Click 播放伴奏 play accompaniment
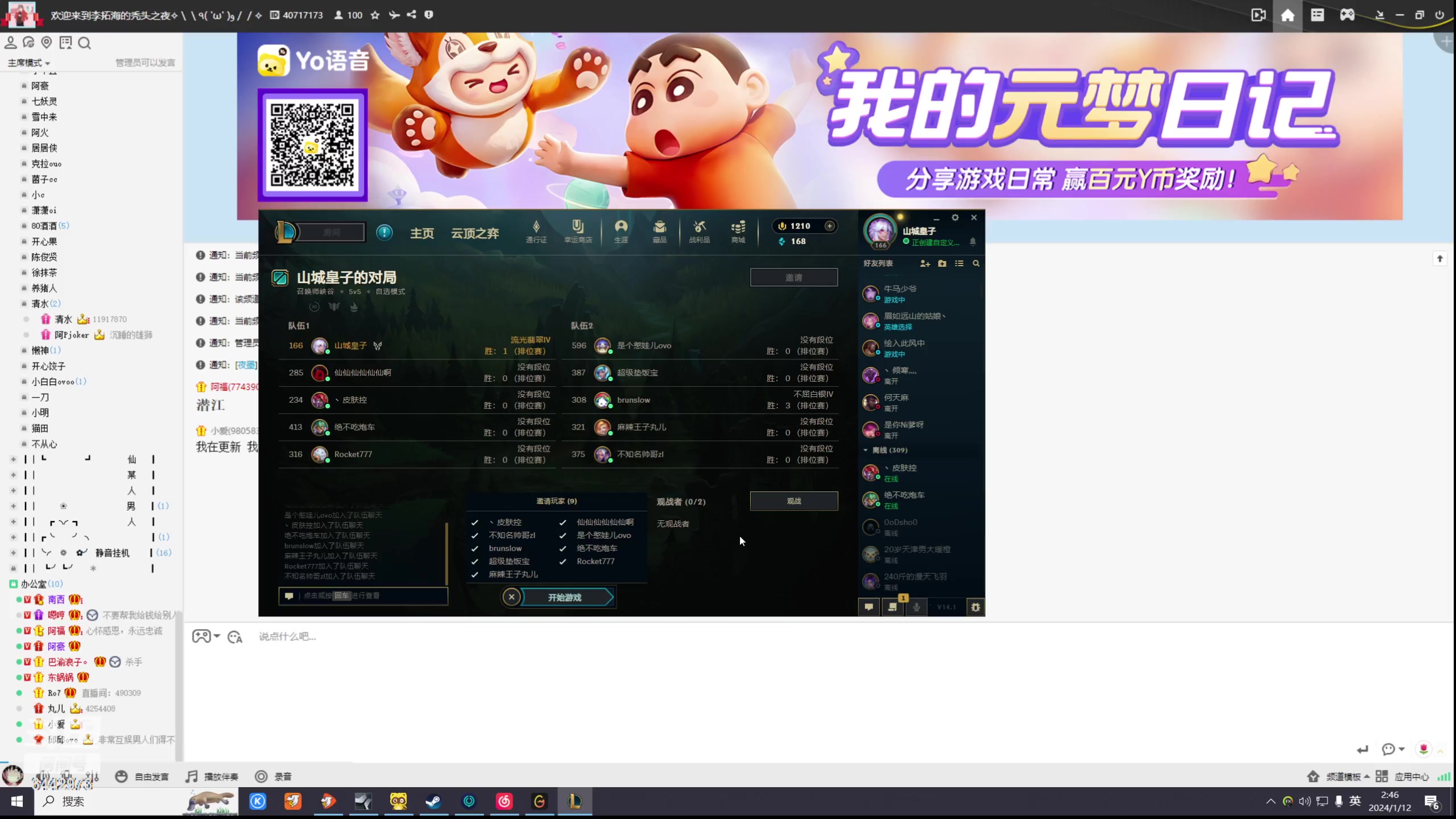This screenshot has height=819, width=1456. [x=212, y=776]
